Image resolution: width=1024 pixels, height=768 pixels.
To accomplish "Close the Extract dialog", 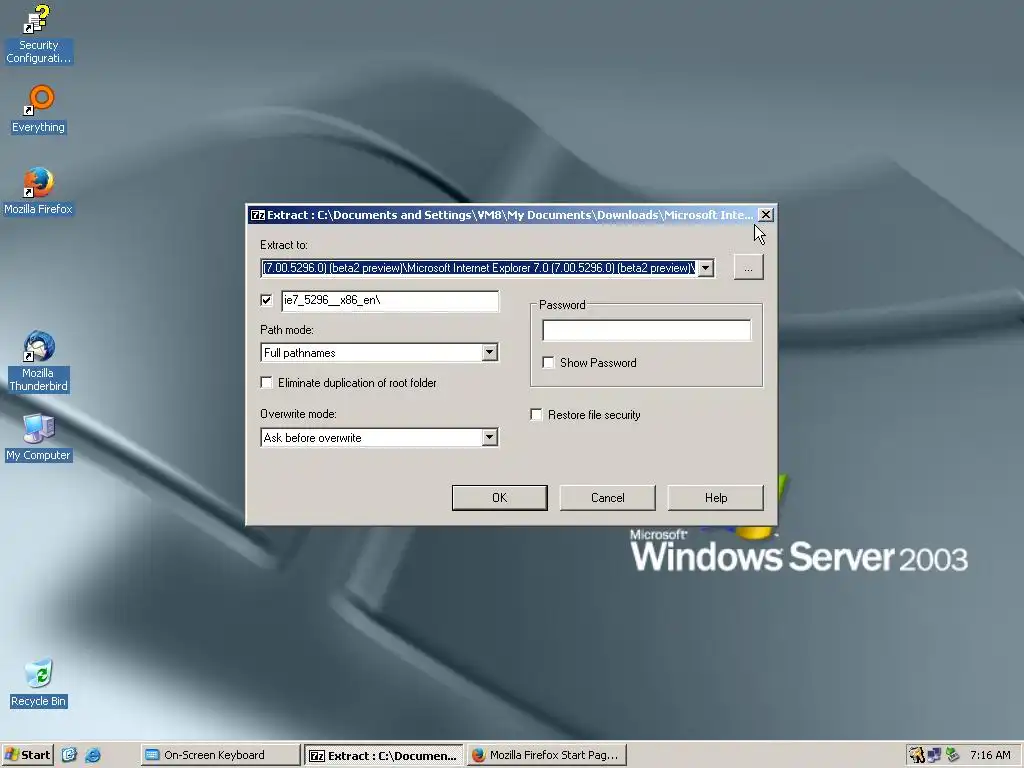I will (x=765, y=215).
